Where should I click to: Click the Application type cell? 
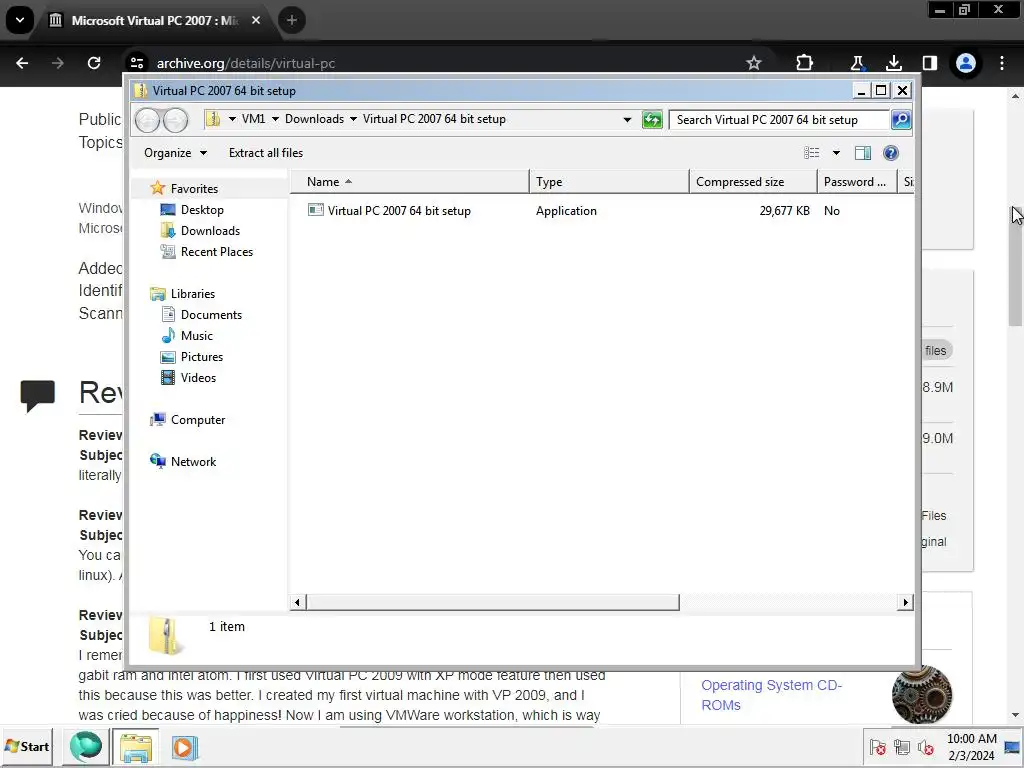coord(566,211)
